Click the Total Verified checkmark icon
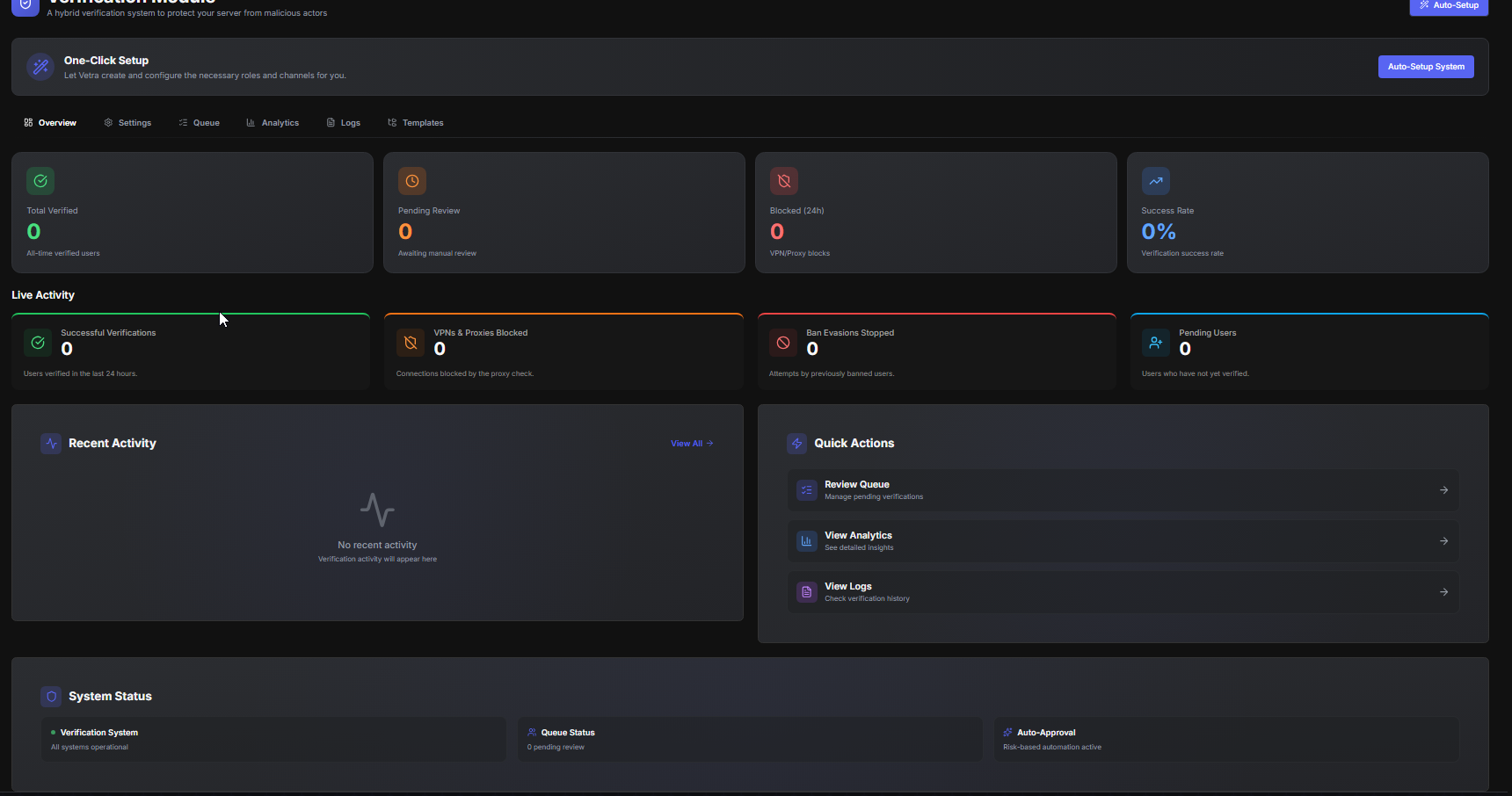Viewport: 1512px width, 796px height. coord(40,181)
